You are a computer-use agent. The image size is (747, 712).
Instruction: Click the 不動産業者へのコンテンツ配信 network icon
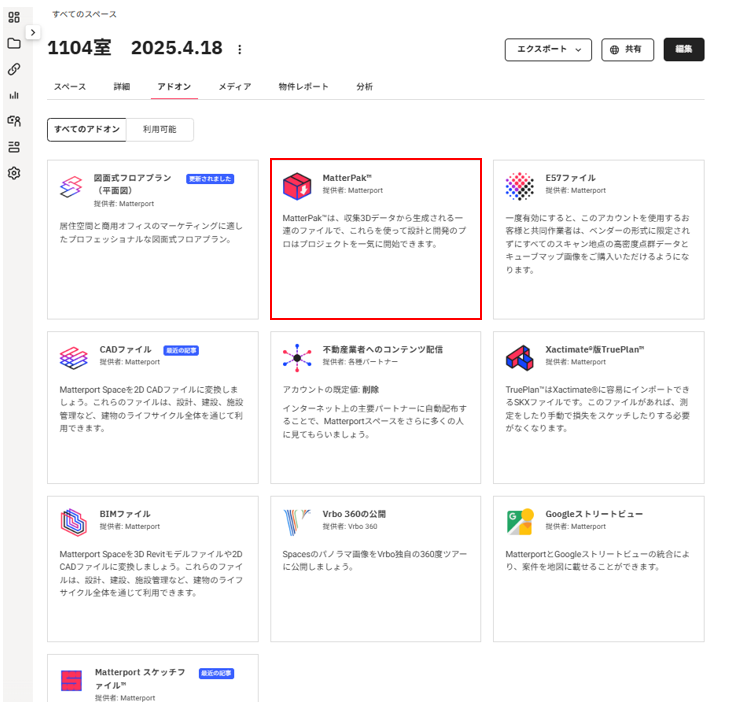coord(297,358)
